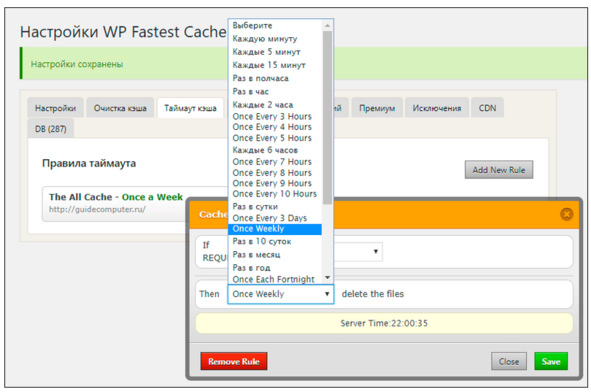Screen dimensions: 591x392
Task: Select Once Every 5 Hours option
Action: tap(275, 138)
